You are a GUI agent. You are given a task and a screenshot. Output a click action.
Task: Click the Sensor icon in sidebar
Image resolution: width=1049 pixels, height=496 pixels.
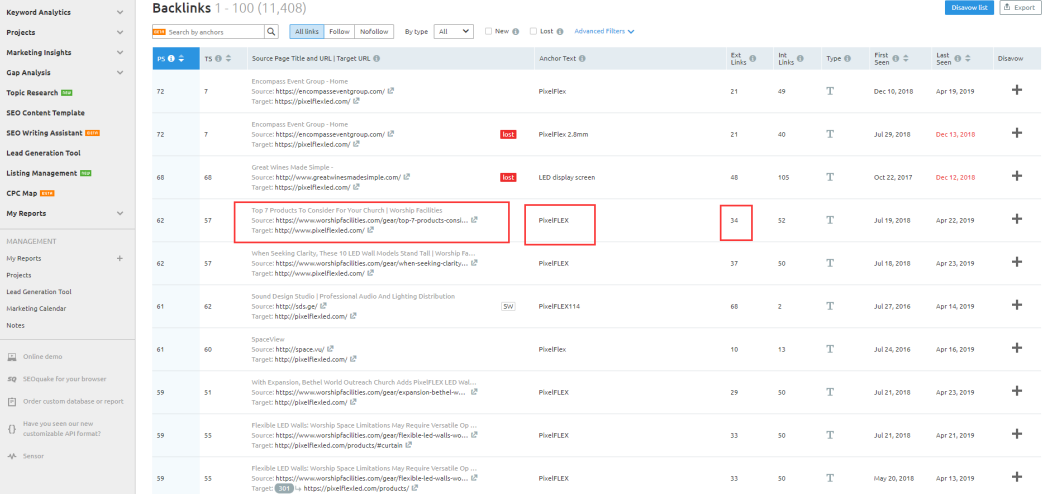click(11, 456)
